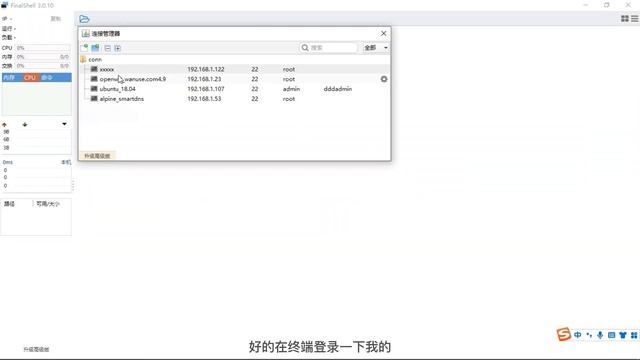Collapse all connections with minus icon
The image size is (640, 360).
coord(107,48)
